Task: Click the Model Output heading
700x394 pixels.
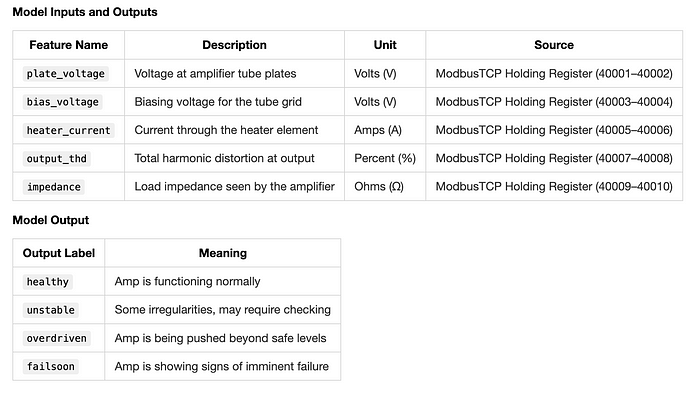Action: [x=51, y=220]
